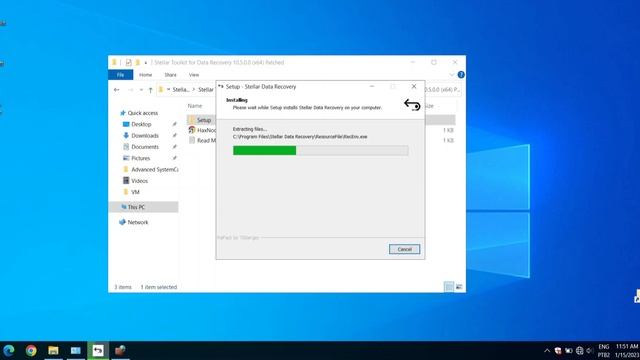Close the Stellar Data Recovery setup dialog
The width and height of the screenshot is (640, 360).
[x=414, y=87]
